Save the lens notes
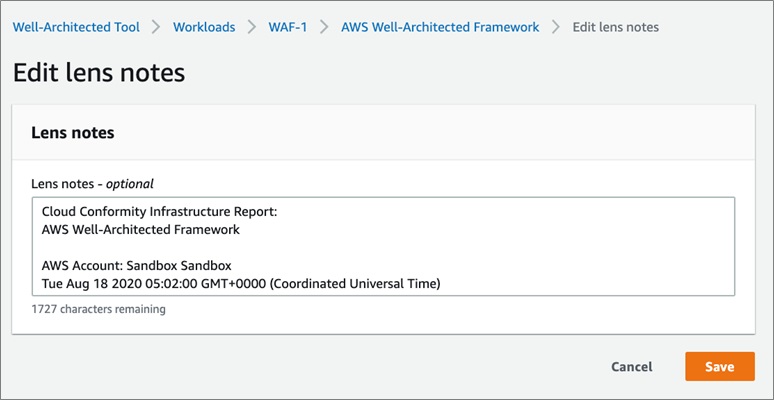The width and height of the screenshot is (774, 400). (719, 366)
